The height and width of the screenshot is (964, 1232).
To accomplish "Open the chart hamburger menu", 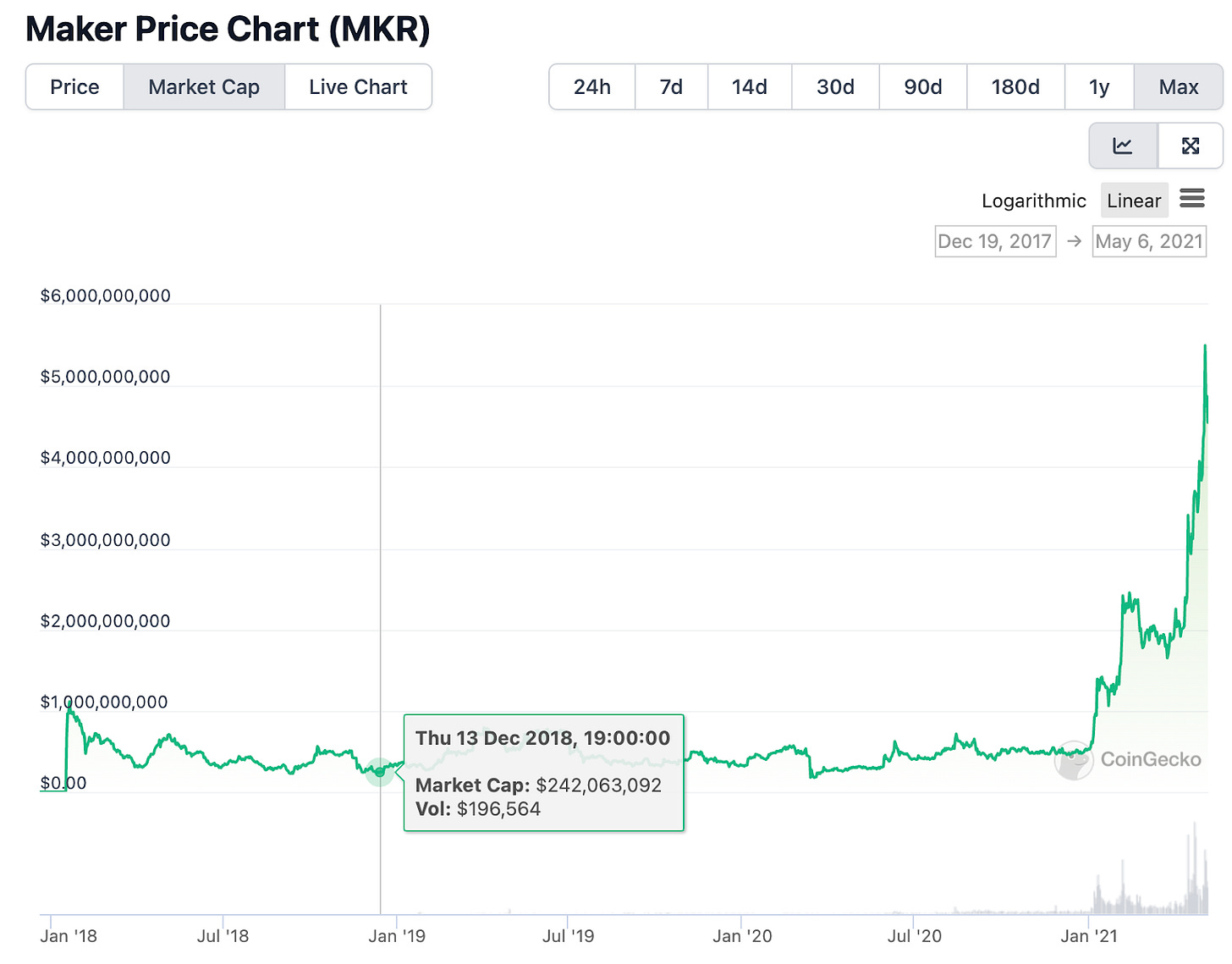I will point(1192,199).
